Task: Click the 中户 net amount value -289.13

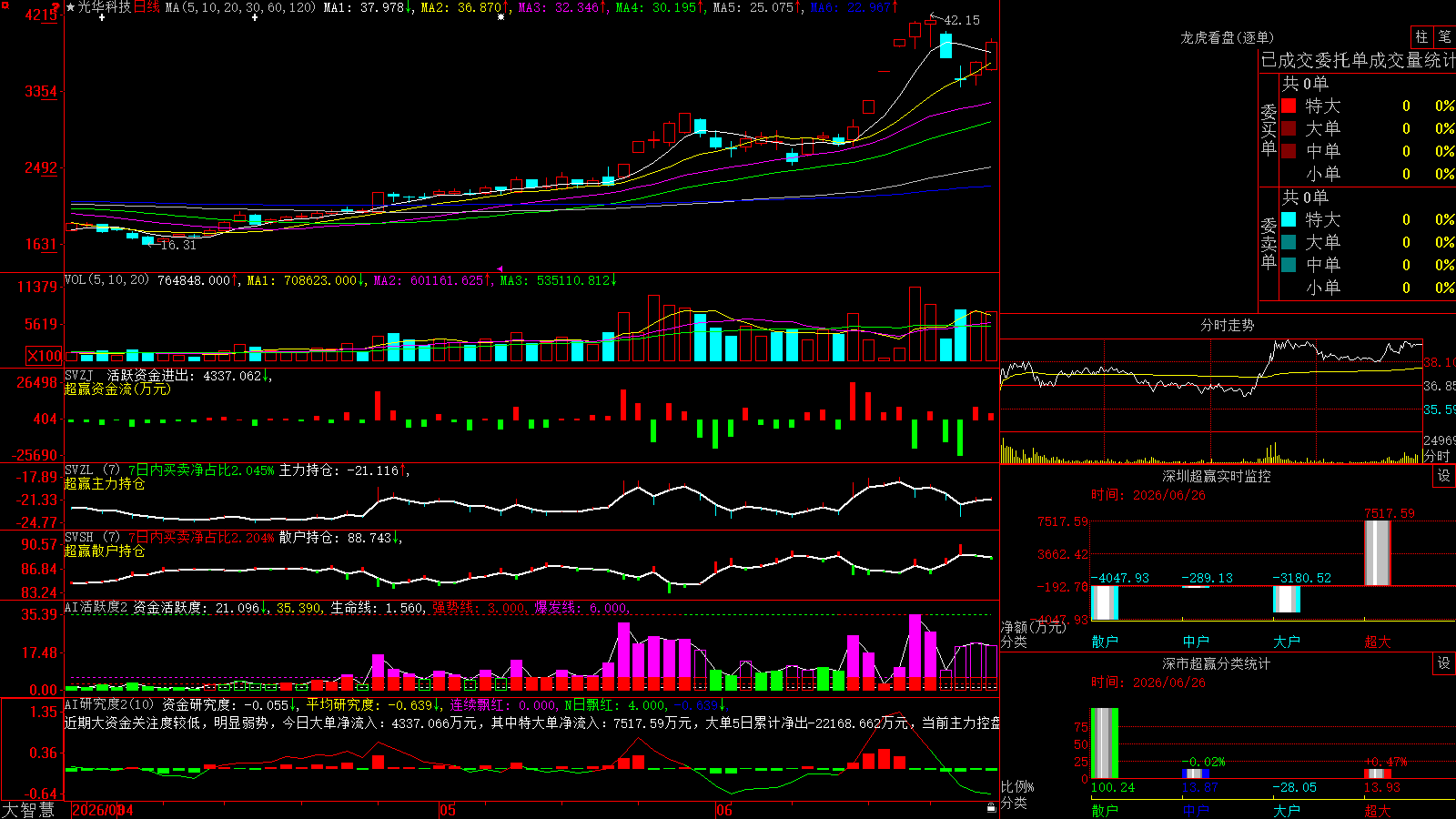Action: (1207, 578)
